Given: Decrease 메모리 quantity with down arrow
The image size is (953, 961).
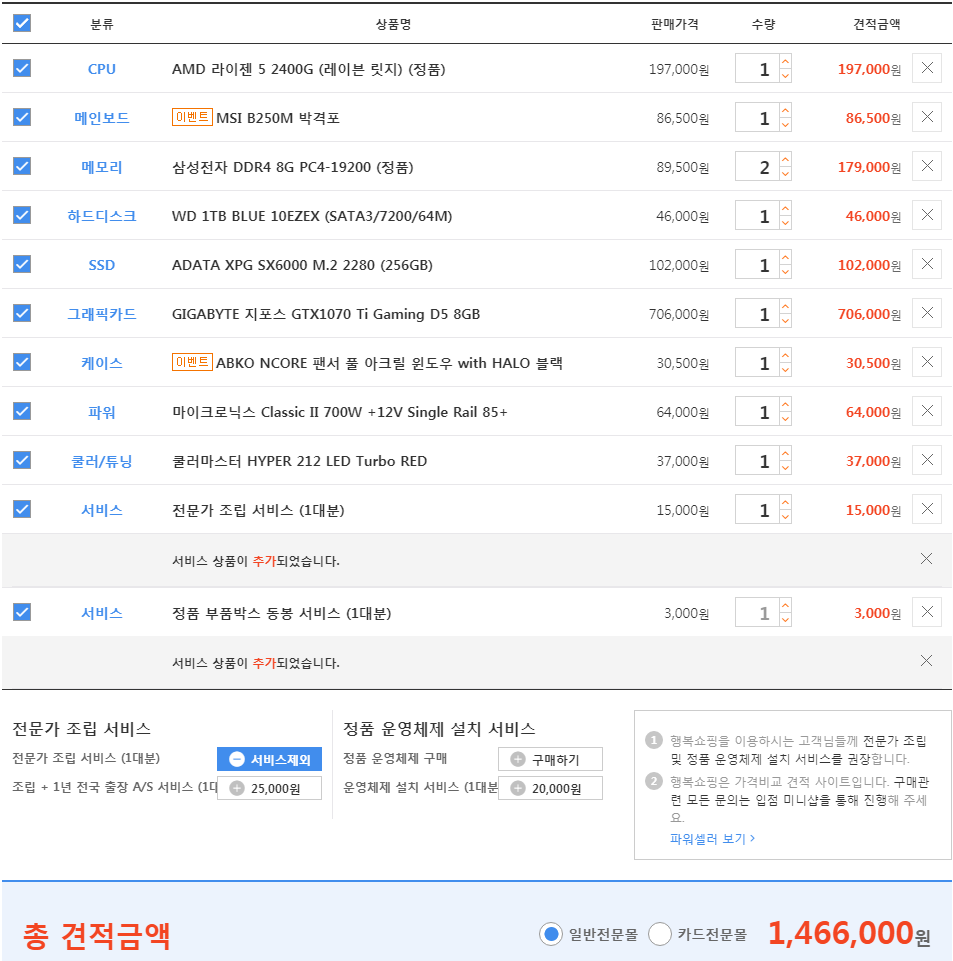Looking at the screenshot, I should click(785, 173).
